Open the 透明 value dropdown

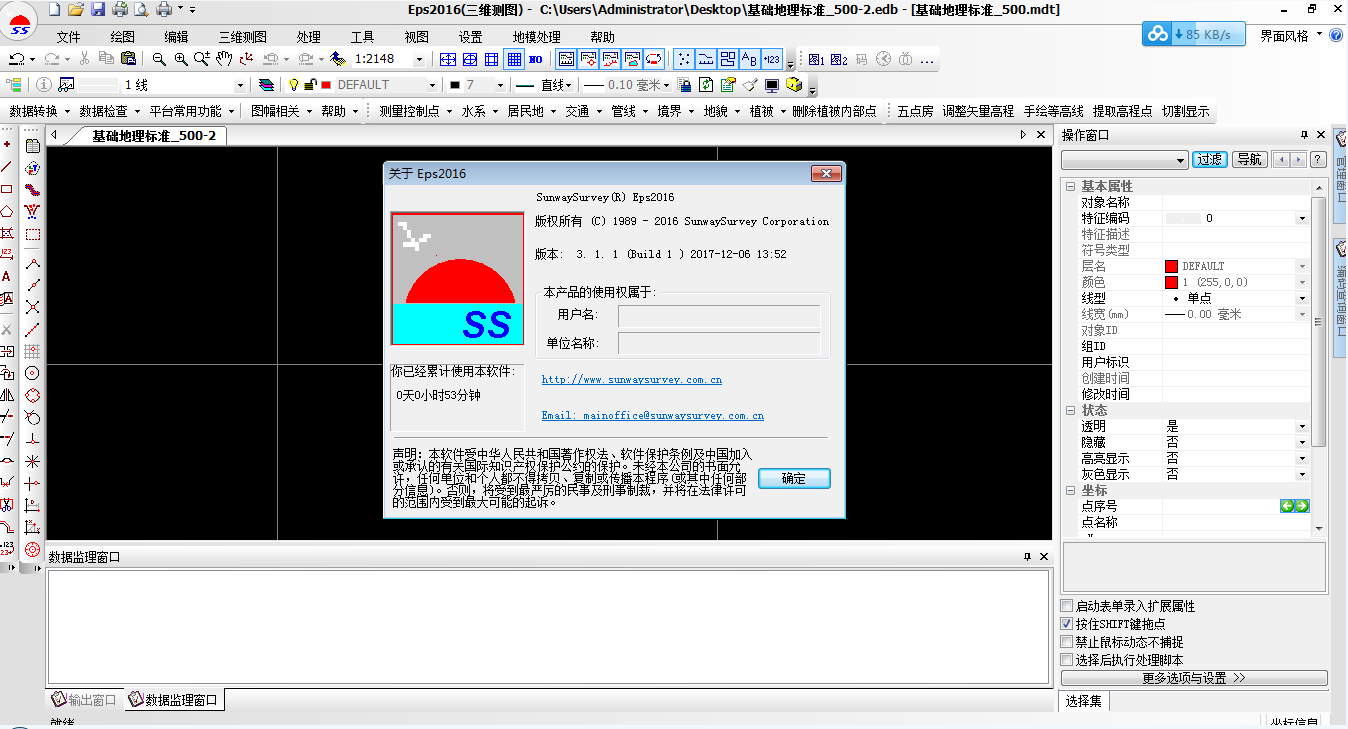click(1302, 427)
